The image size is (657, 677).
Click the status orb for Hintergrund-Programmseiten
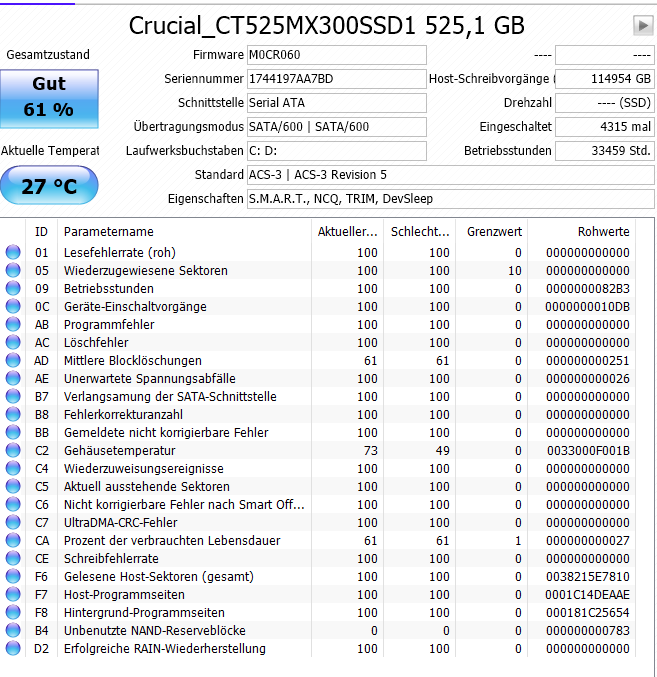(x=13, y=612)
